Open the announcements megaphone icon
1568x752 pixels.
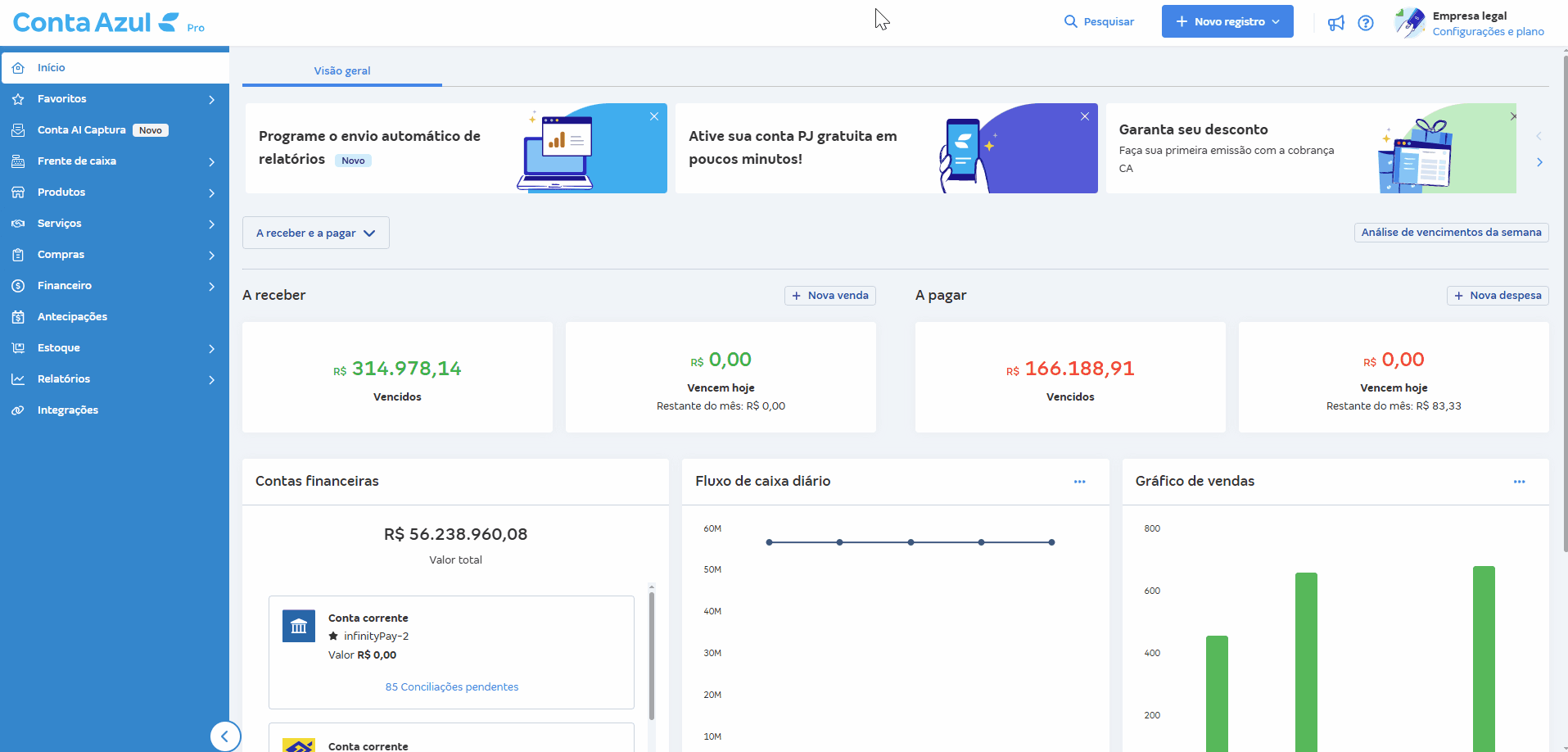(1335, 22)
